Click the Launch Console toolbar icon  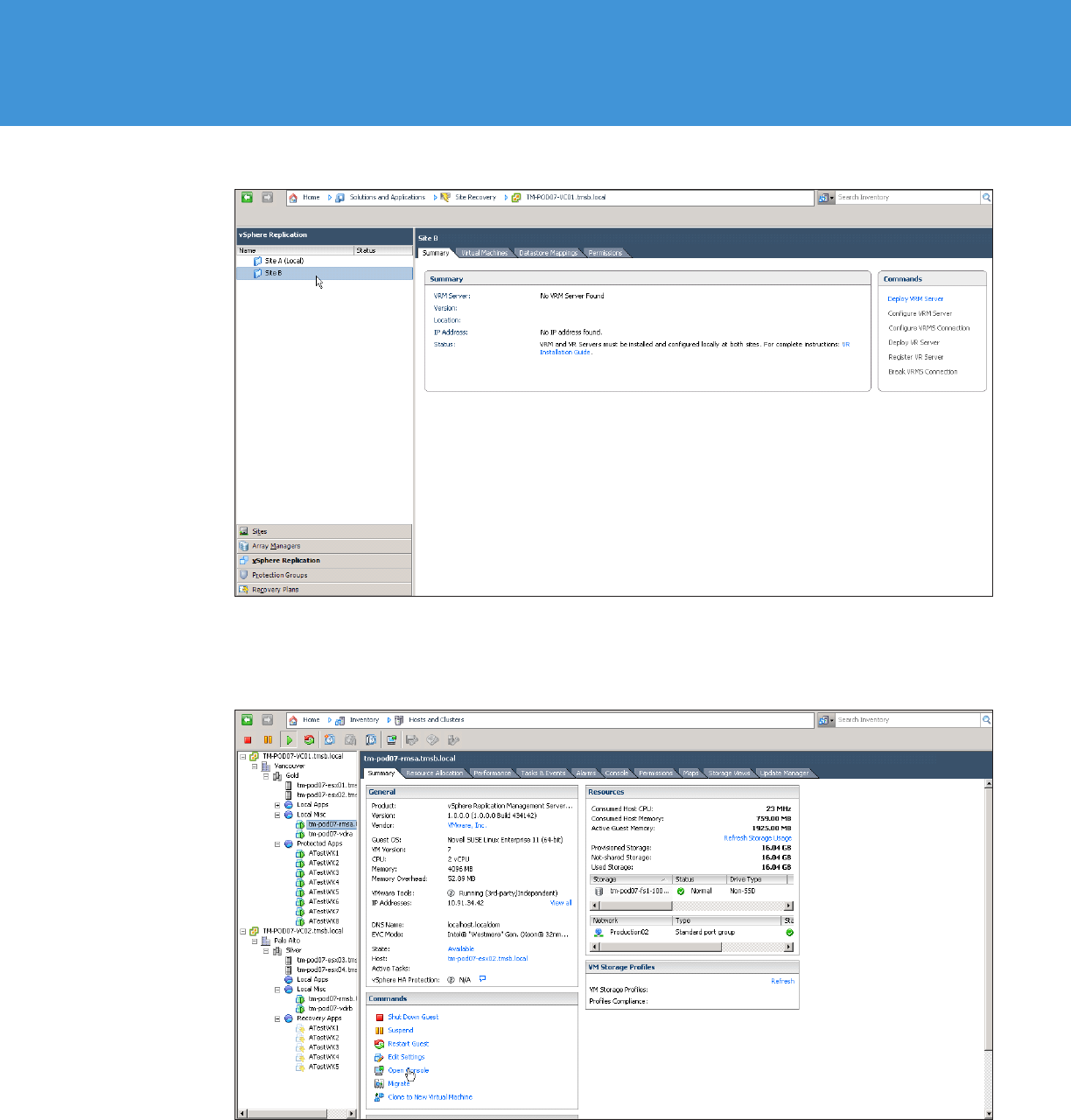coord(392,740)
